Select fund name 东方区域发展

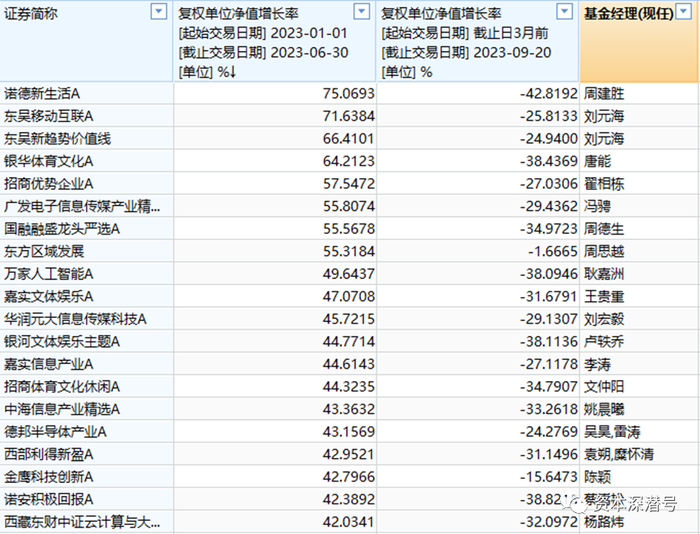click(44, 251)
